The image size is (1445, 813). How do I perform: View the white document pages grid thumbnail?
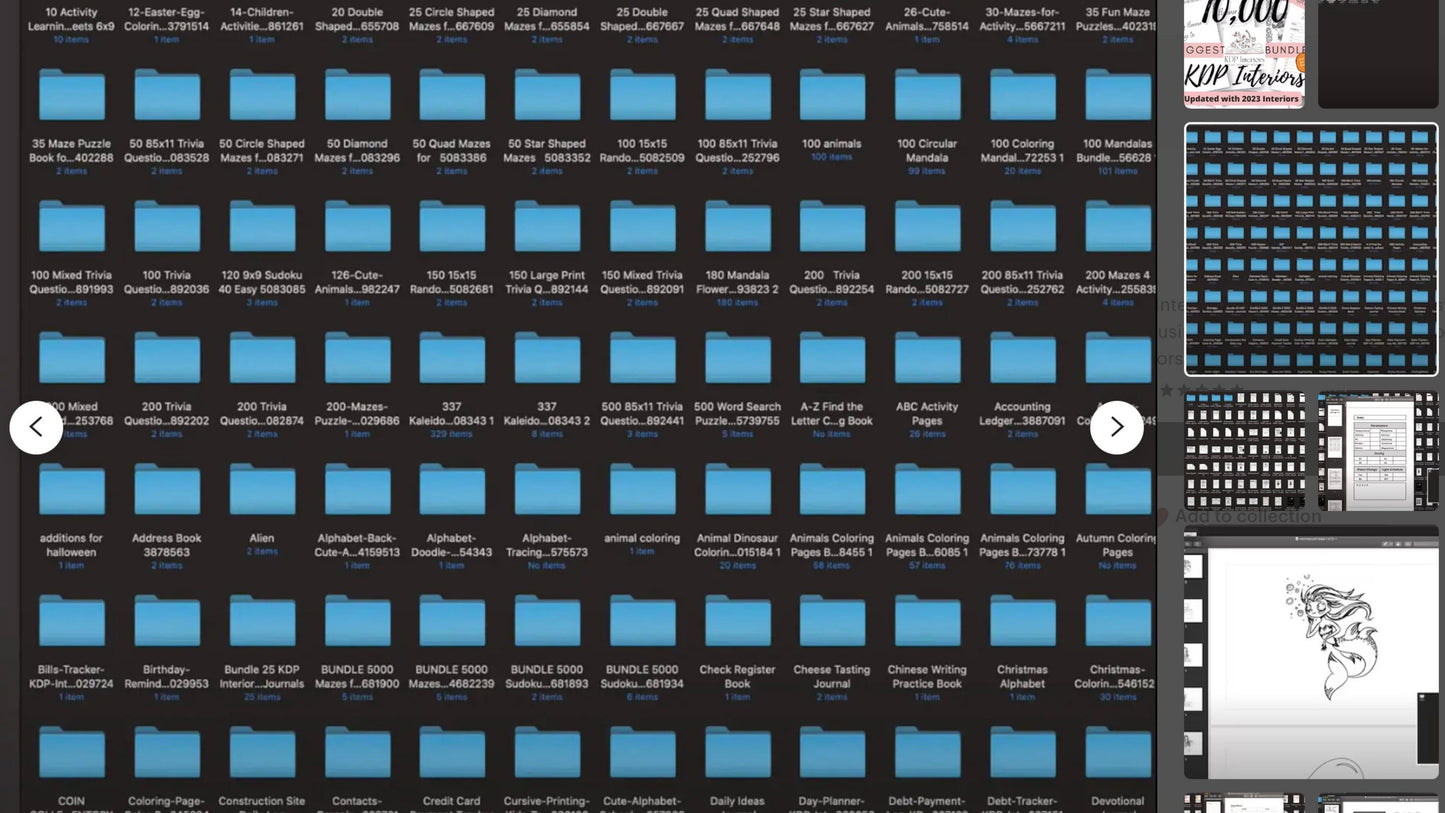click(1244, 450)
